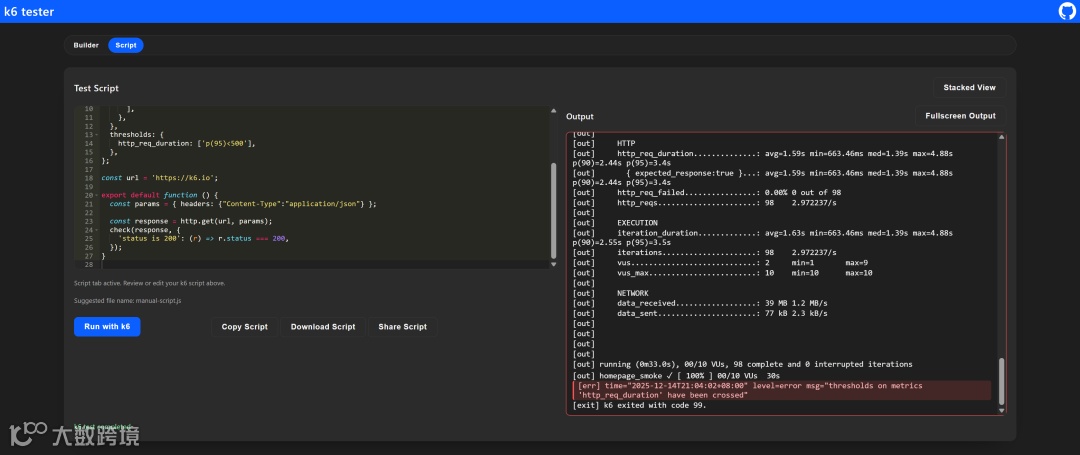Share Script button
Screen dimensions: 1080x455
[x=402, y=327]
